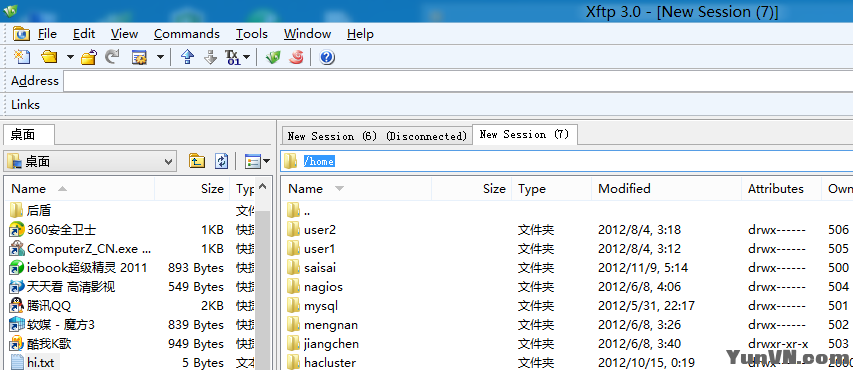Viewport: 853px width, 370px height.
Task: Select the user2 remote folder
Action: tap(311, 230)
